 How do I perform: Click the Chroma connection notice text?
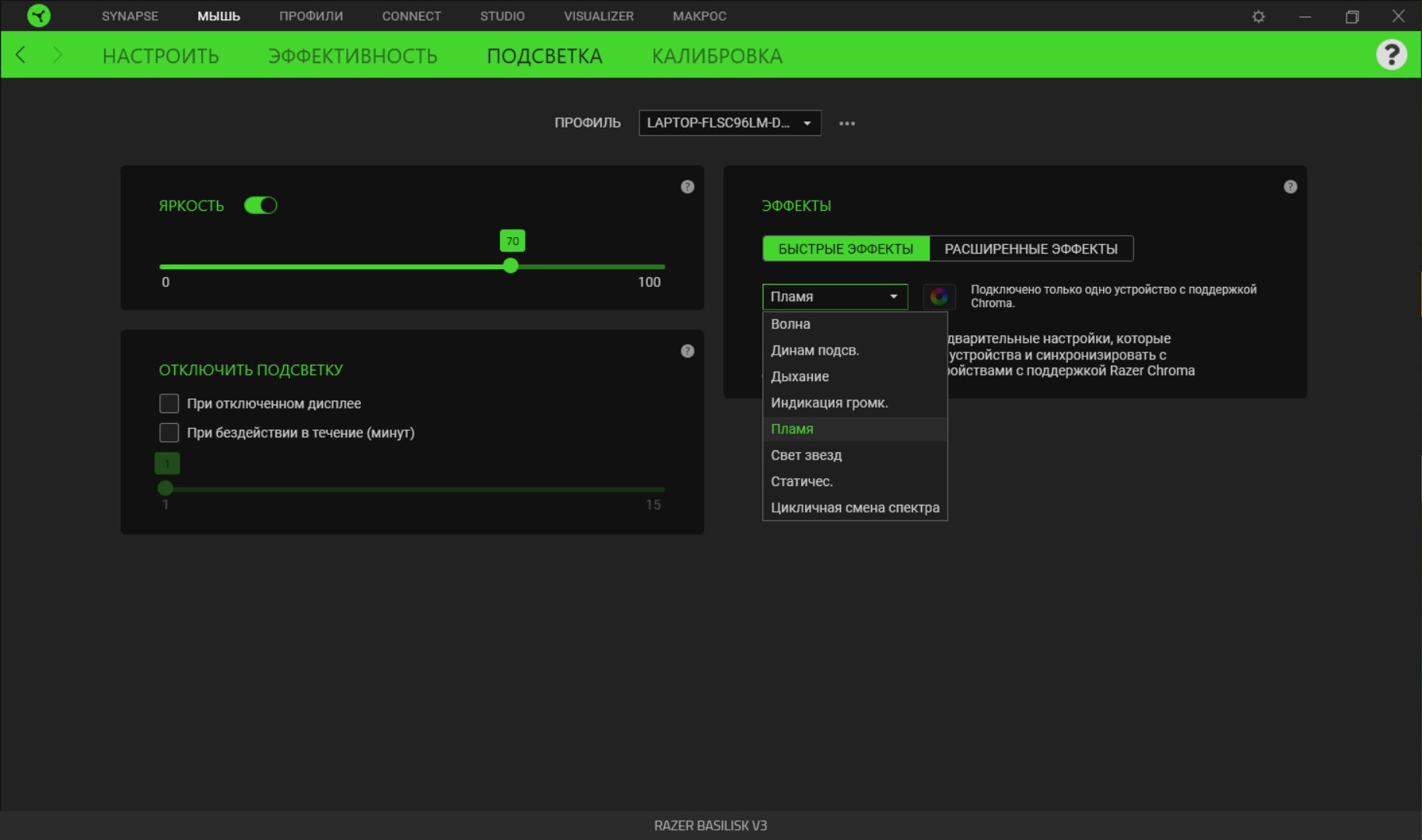coord(1113,296)
